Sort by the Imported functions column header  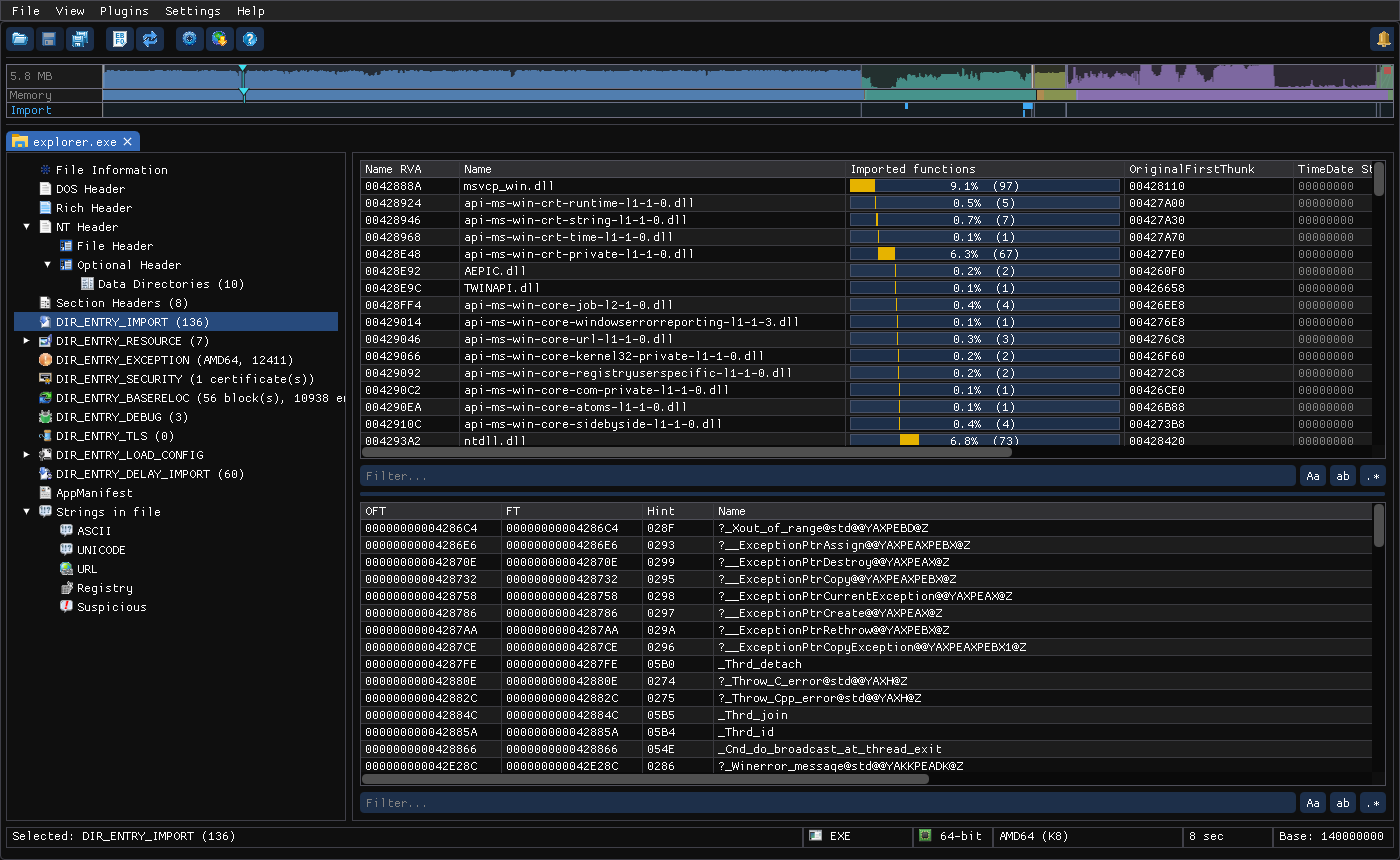tap(985, 169)
